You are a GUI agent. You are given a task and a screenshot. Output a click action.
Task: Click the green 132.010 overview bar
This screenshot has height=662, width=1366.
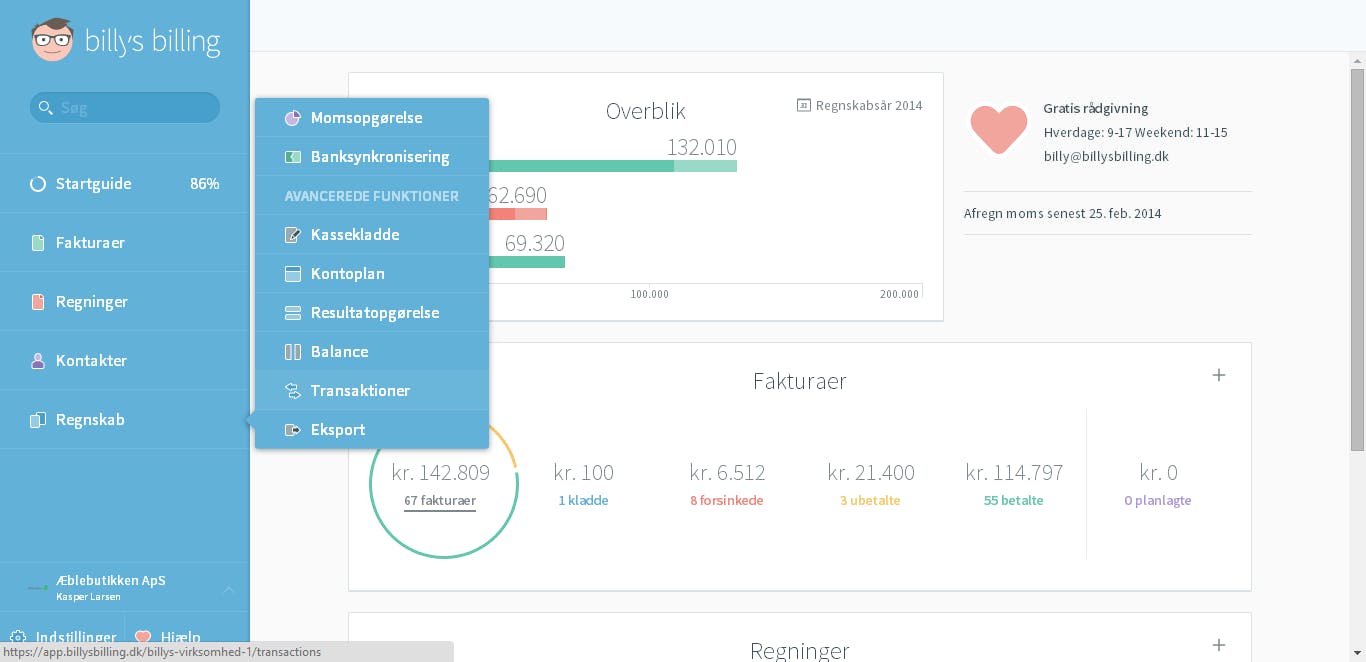[x=613, y=165]
